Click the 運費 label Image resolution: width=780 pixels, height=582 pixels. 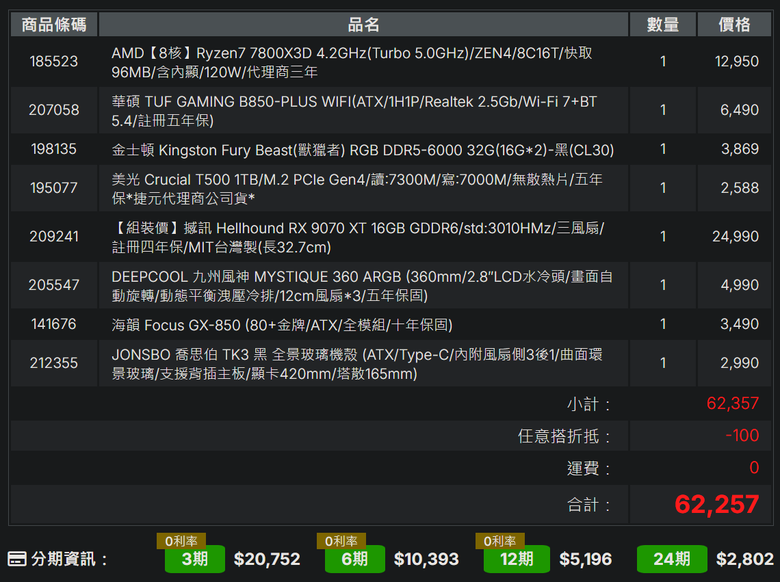588,469
